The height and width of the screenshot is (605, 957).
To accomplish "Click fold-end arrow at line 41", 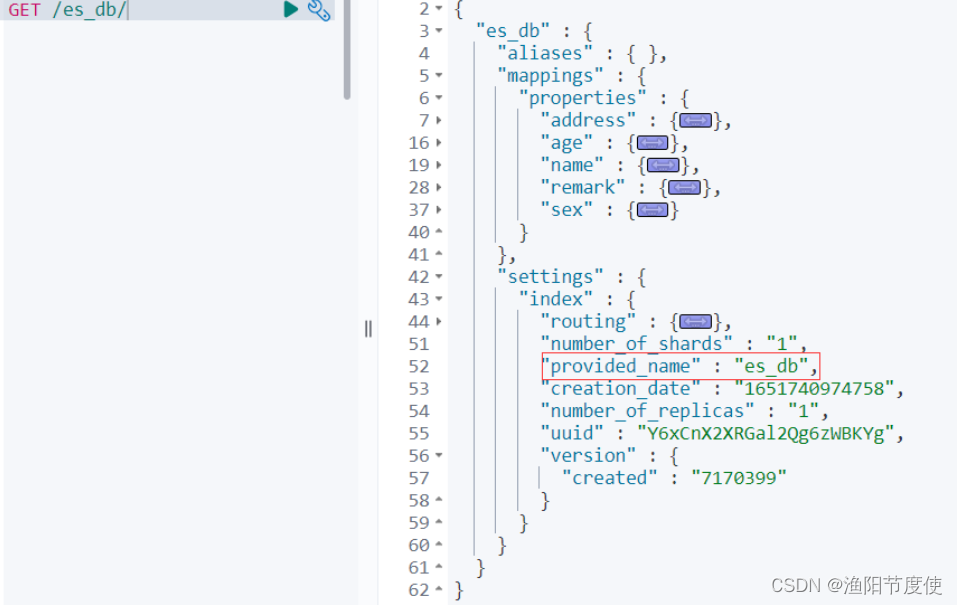I will (439, 253).
